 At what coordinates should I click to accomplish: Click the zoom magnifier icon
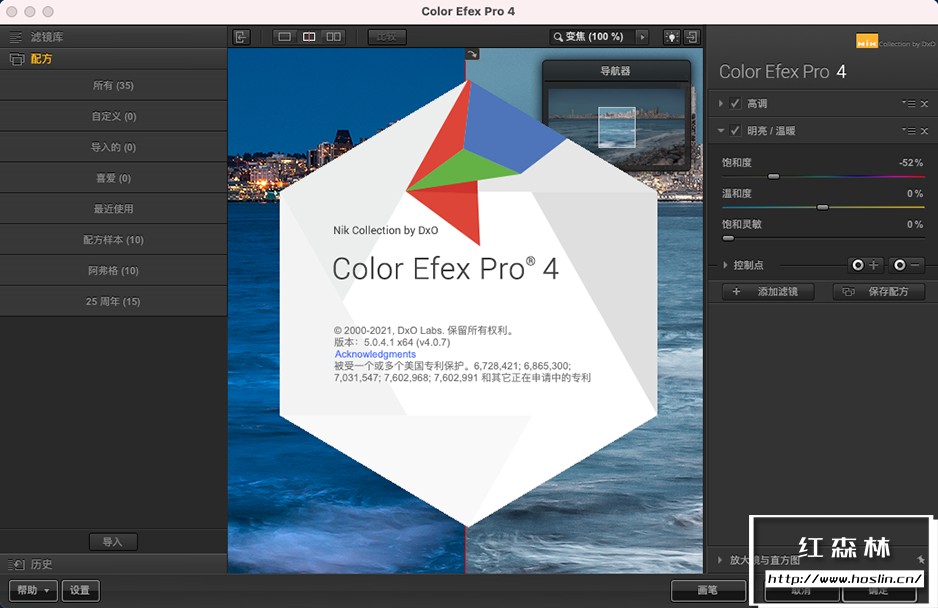(x=558, y=37)
